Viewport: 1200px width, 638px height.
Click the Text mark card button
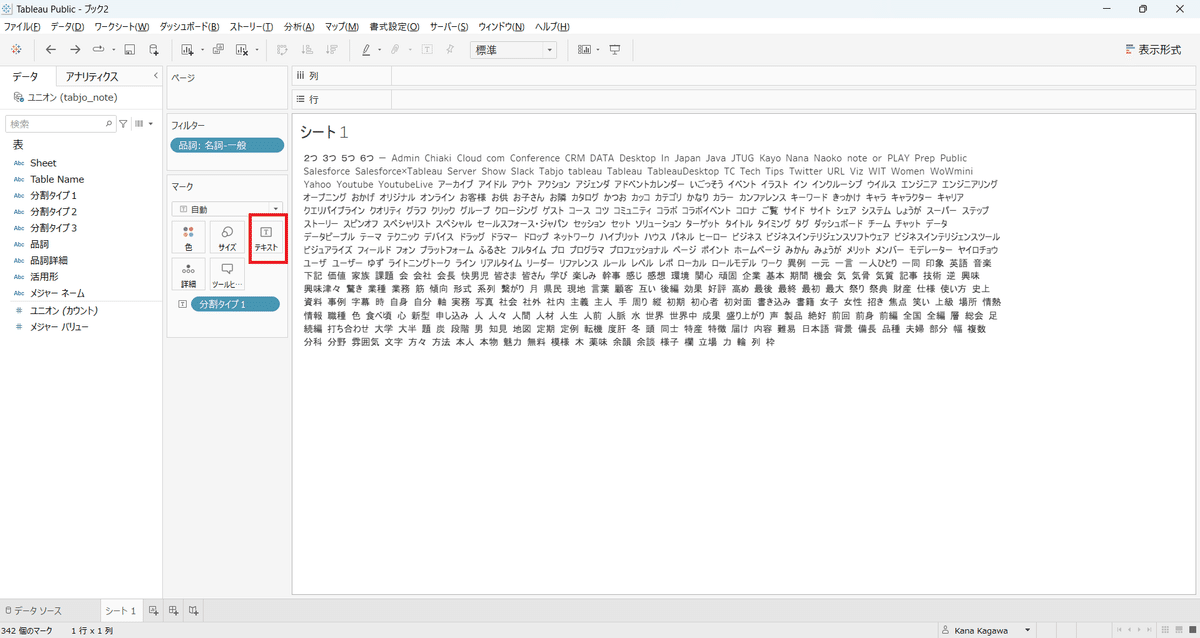pos(266,239)
